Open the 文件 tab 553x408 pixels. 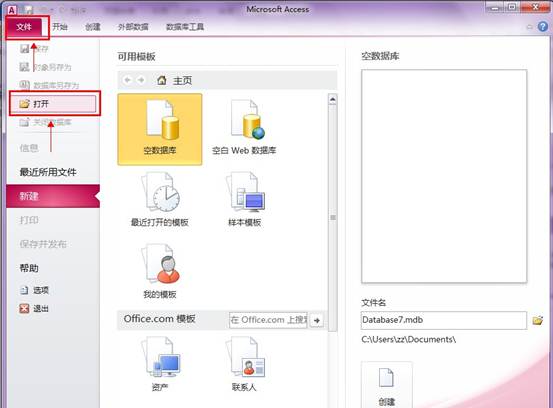(x=24, y=27)
